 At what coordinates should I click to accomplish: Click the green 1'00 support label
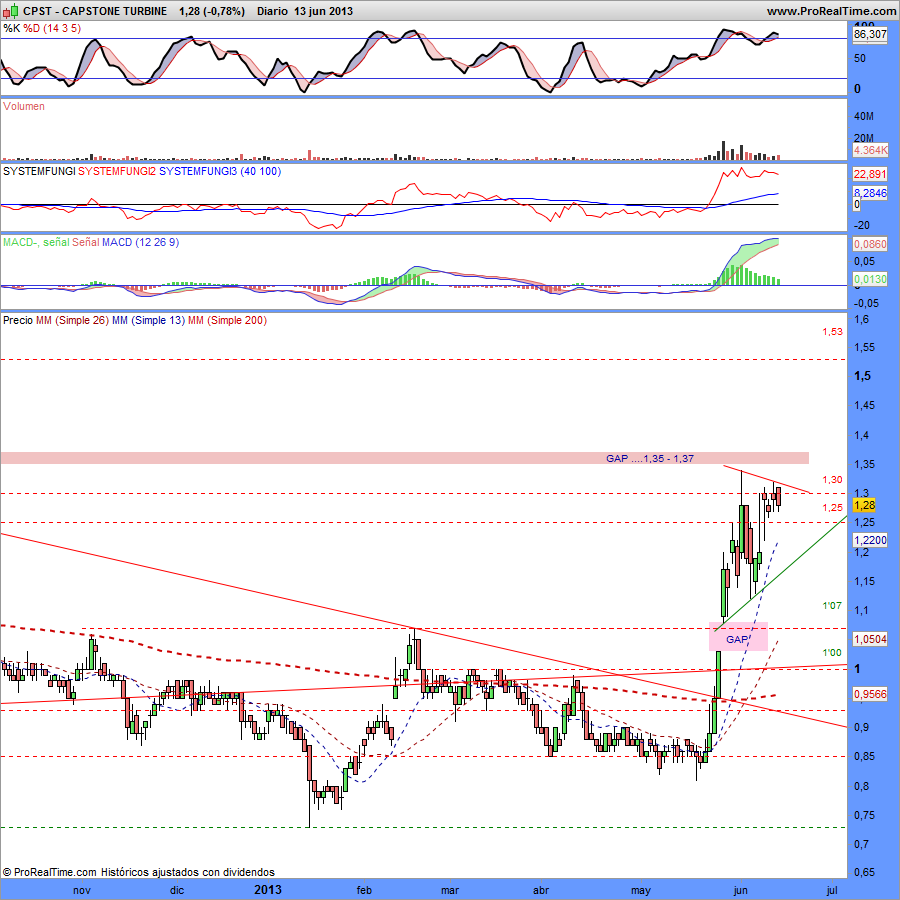click(832, 653)
